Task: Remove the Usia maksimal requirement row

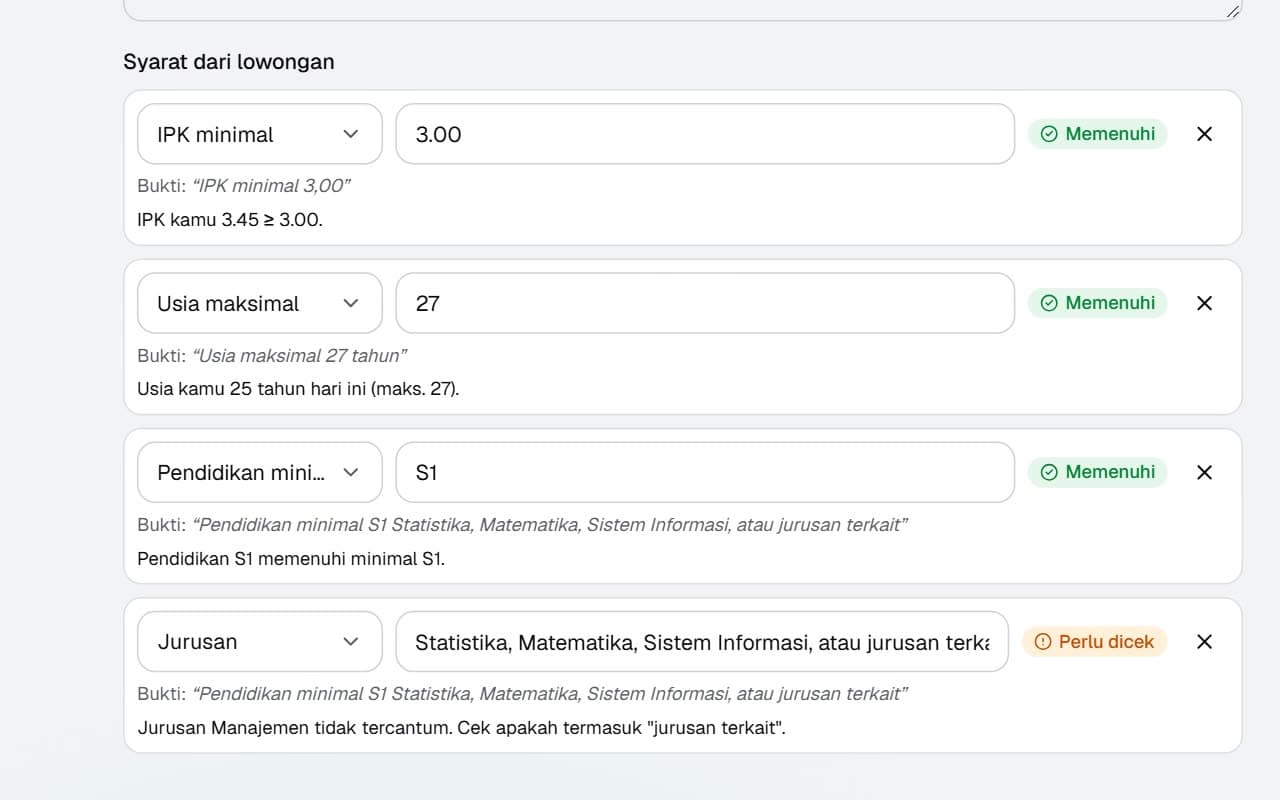Action: [x=1204, y=303]
